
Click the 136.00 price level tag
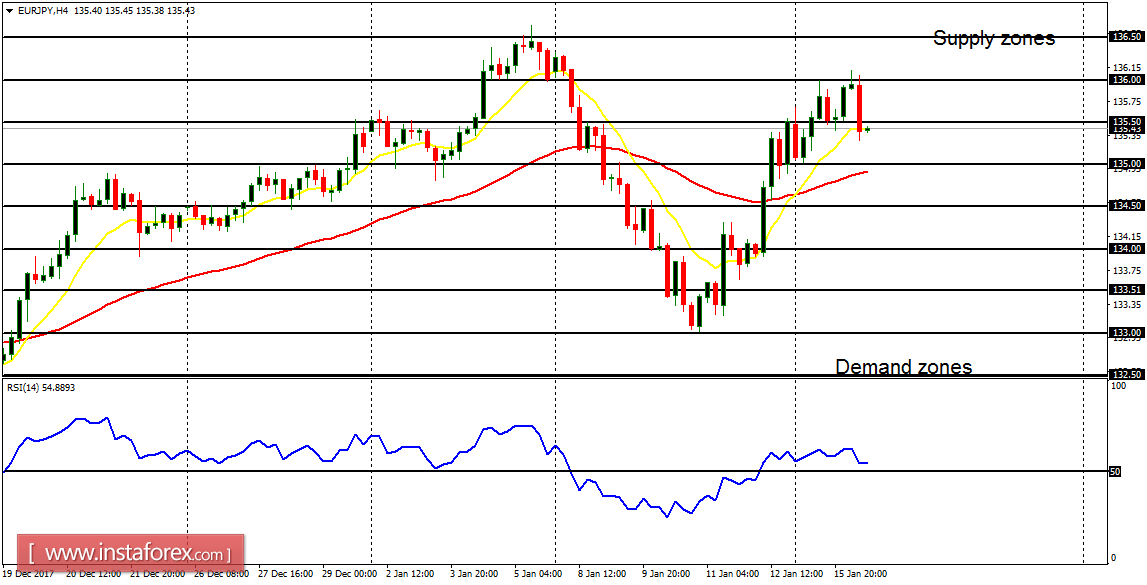tap(1125, 80)
